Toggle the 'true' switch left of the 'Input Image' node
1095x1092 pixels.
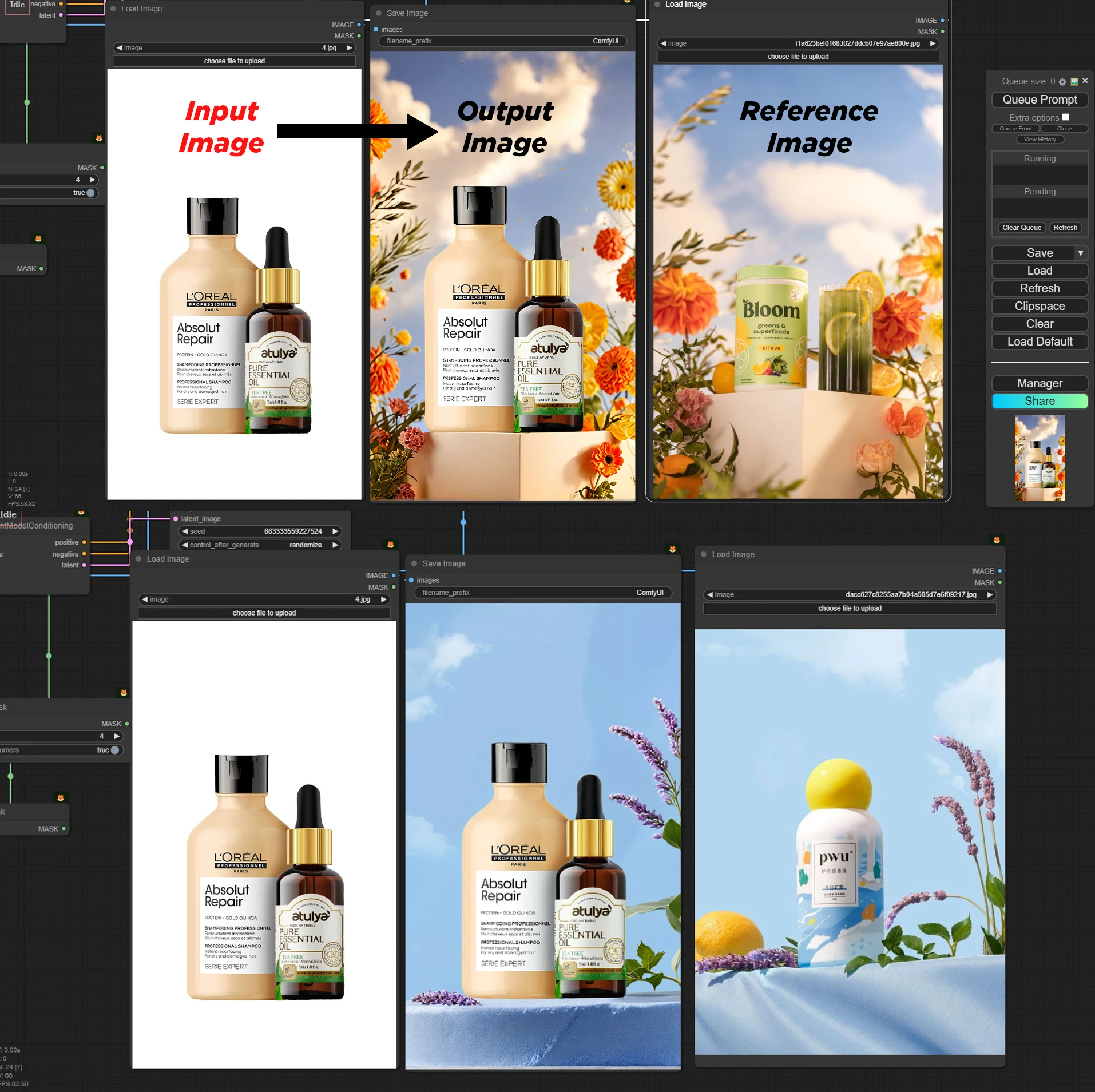tap(90, 193)
